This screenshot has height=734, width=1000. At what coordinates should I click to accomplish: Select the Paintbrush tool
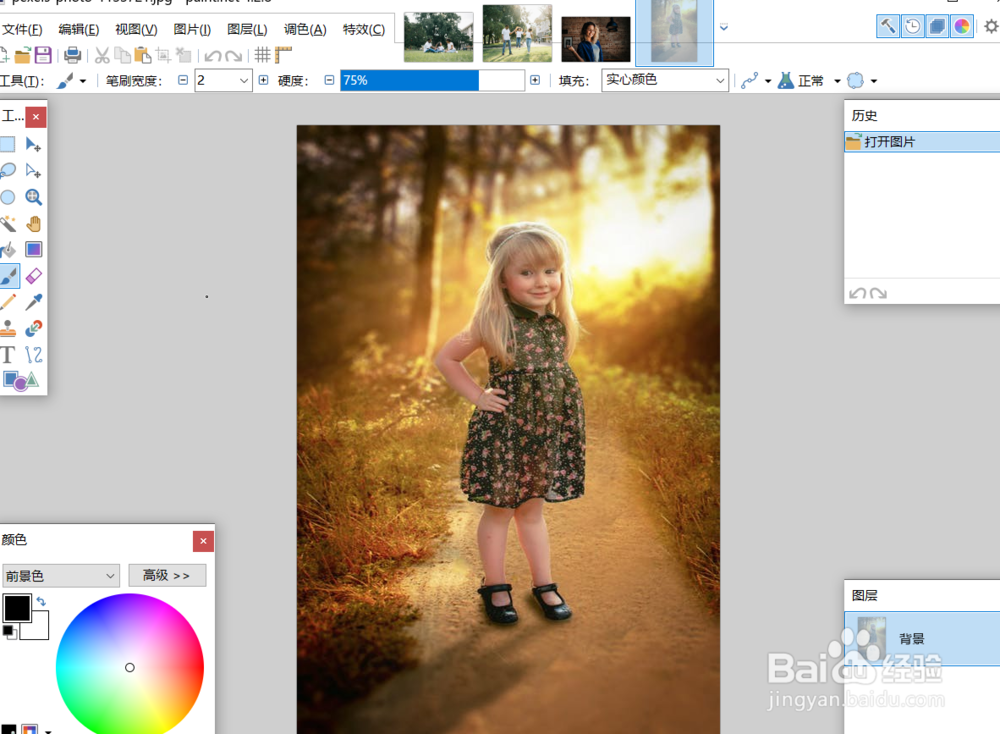click(8, 276)
